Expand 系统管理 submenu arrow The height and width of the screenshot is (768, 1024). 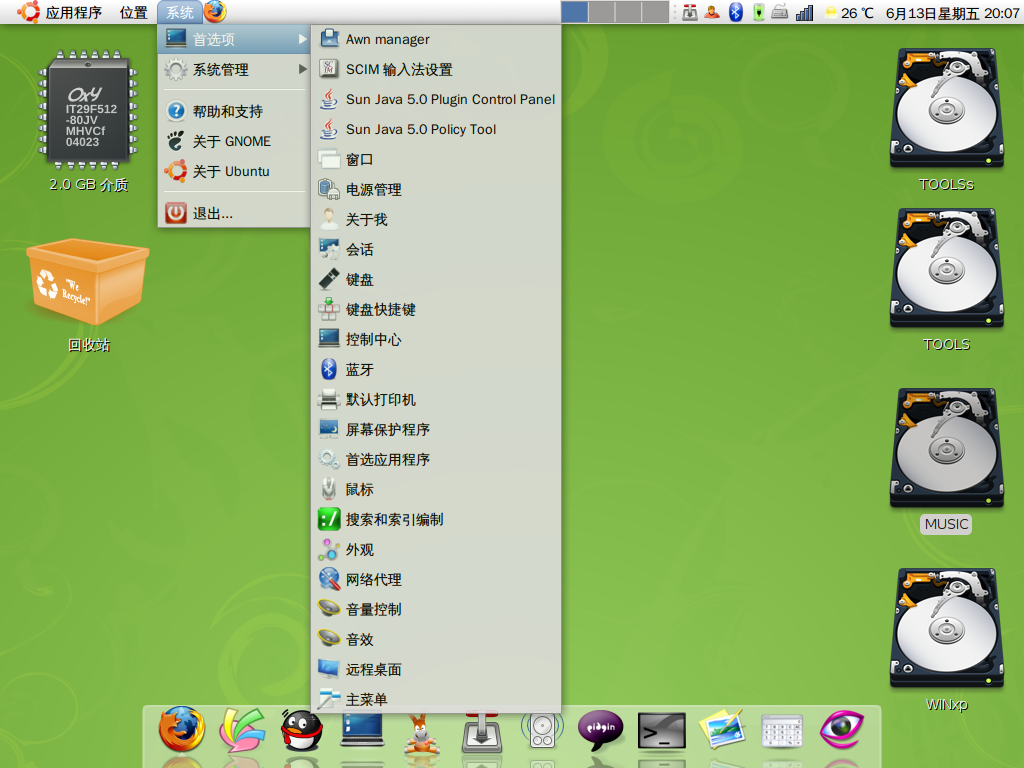coord(302,69)
